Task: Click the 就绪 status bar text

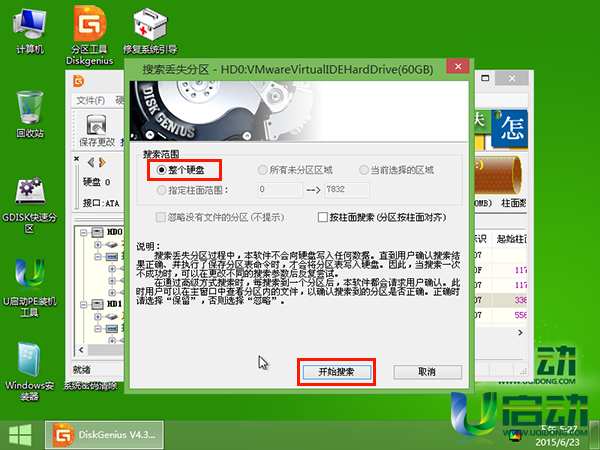Action: 82,370
